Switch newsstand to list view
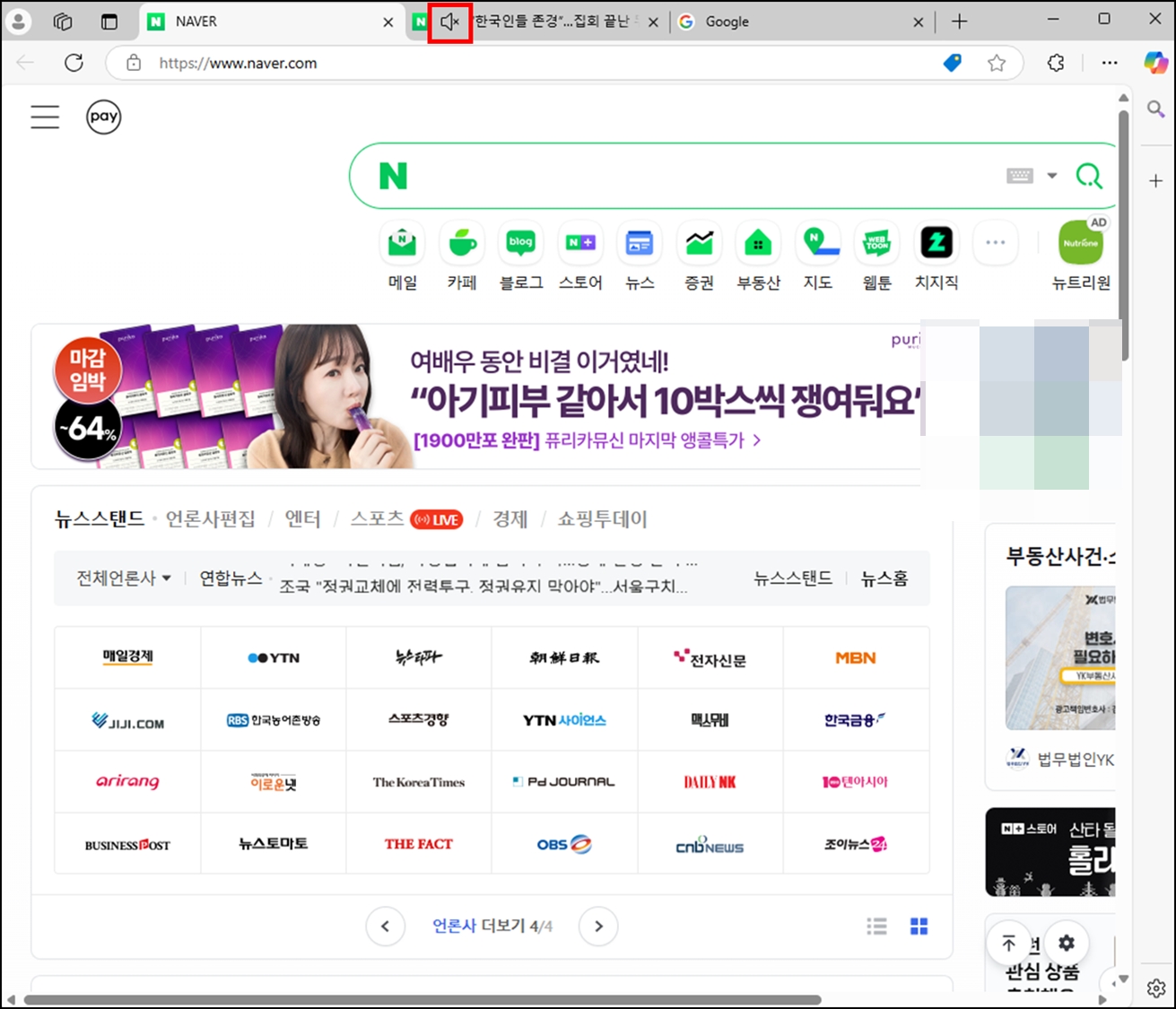Viewport: 1176px width, 1009px height. point(877,926)
